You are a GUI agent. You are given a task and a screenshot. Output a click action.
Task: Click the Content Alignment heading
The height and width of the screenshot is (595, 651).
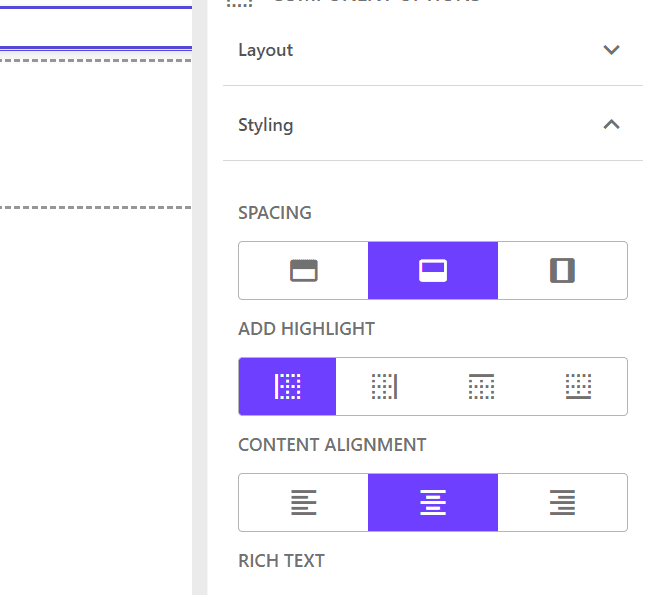coord(332,445)
